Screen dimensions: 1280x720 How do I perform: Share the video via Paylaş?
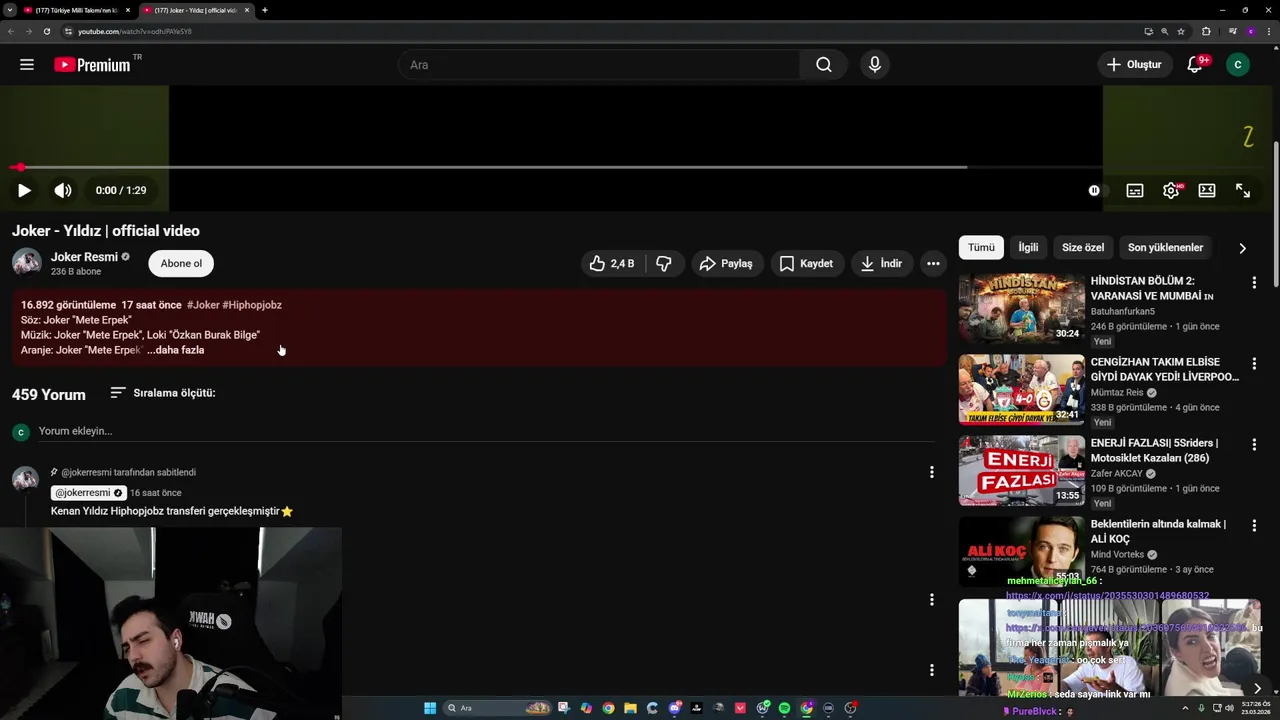(726, 263)
